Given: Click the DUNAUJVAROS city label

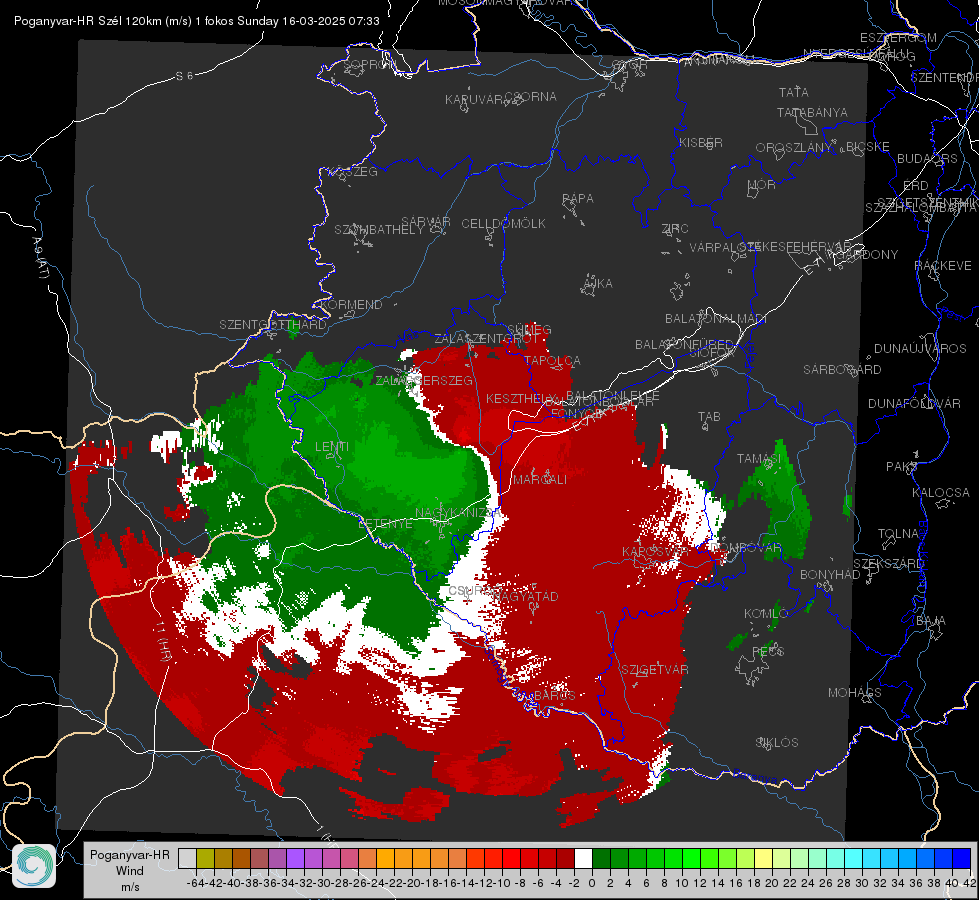Looking at the screenshot, I should coord(920,349).
